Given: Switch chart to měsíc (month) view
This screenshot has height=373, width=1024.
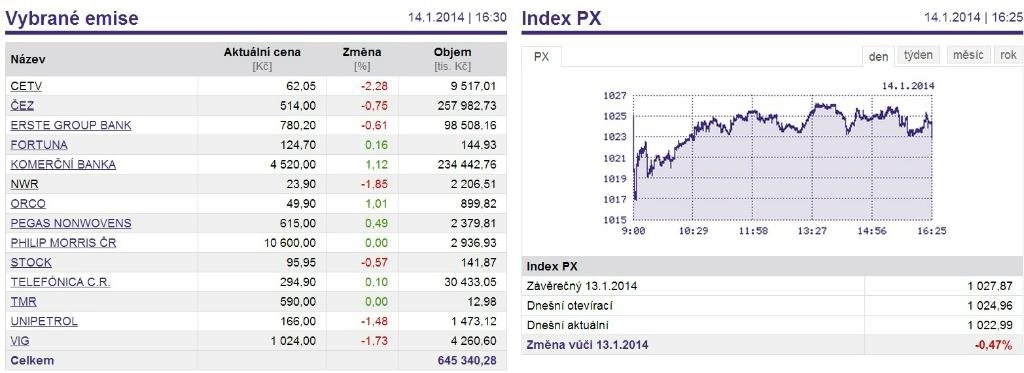Looking at the screenshot, I should (968, 55).
